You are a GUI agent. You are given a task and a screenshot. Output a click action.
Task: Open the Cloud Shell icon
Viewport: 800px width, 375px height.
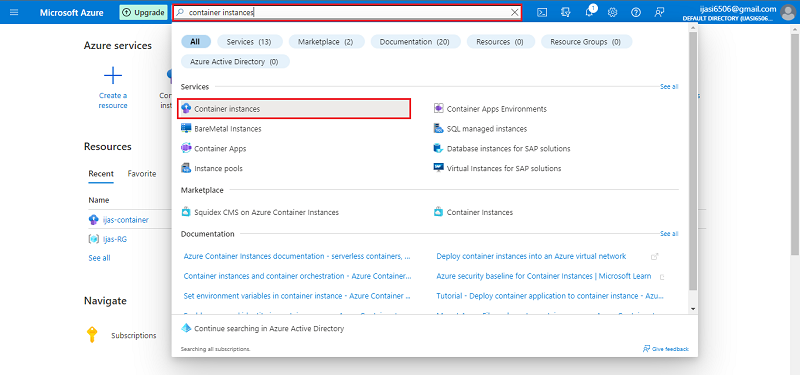pyautogui.click(x=542, y=13)
